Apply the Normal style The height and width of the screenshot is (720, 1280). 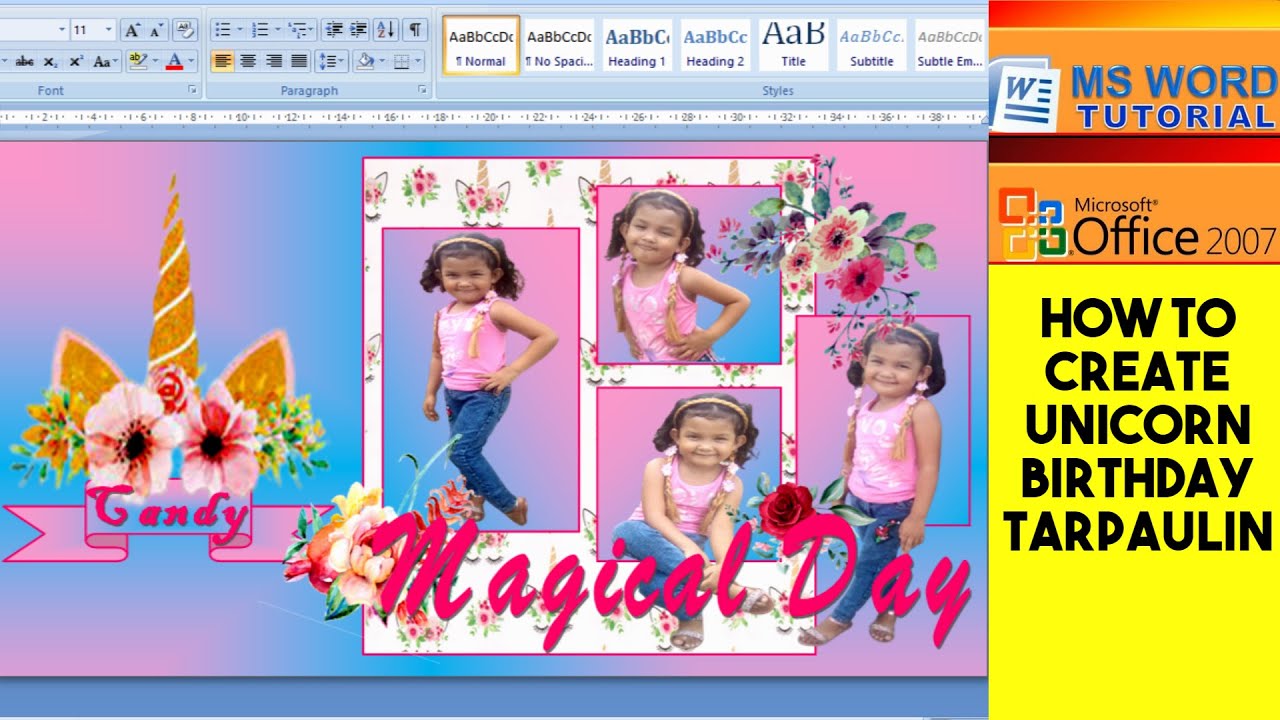[x=481, y=46]
